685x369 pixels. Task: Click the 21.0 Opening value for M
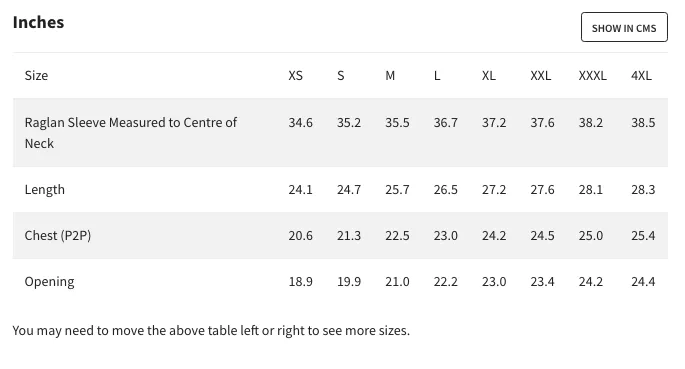click(x=397, y=282)
